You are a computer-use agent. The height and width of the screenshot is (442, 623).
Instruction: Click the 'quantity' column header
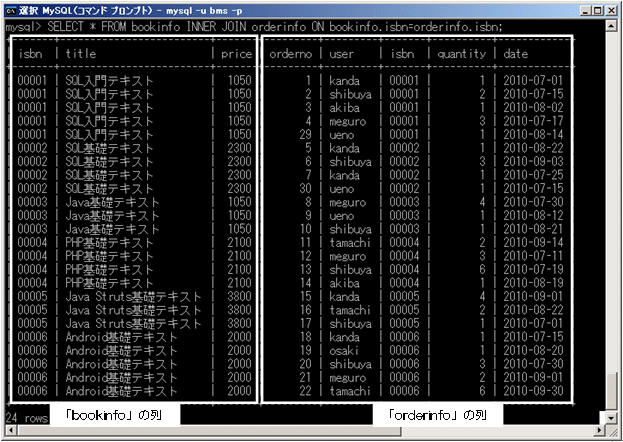pos(462,54)
